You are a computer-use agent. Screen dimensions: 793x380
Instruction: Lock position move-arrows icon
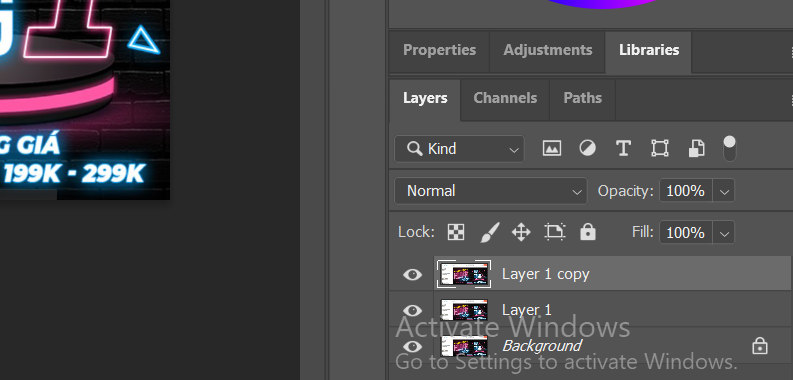[x=521, y=232]
